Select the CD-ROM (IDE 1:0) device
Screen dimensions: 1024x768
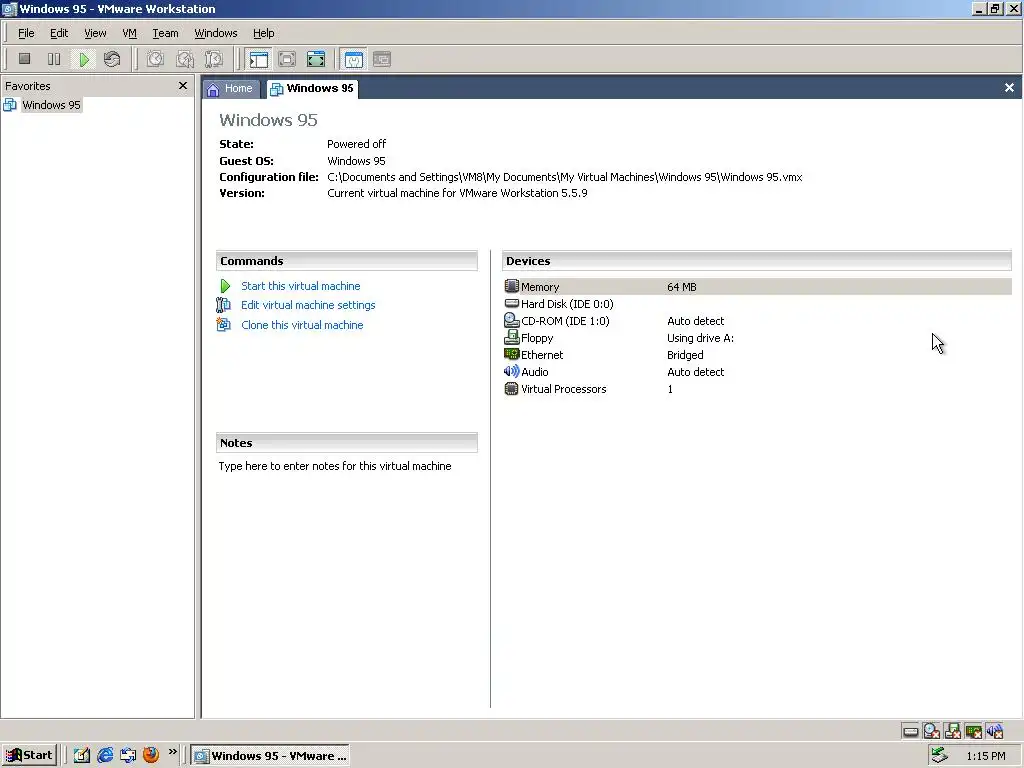point(758,321)
